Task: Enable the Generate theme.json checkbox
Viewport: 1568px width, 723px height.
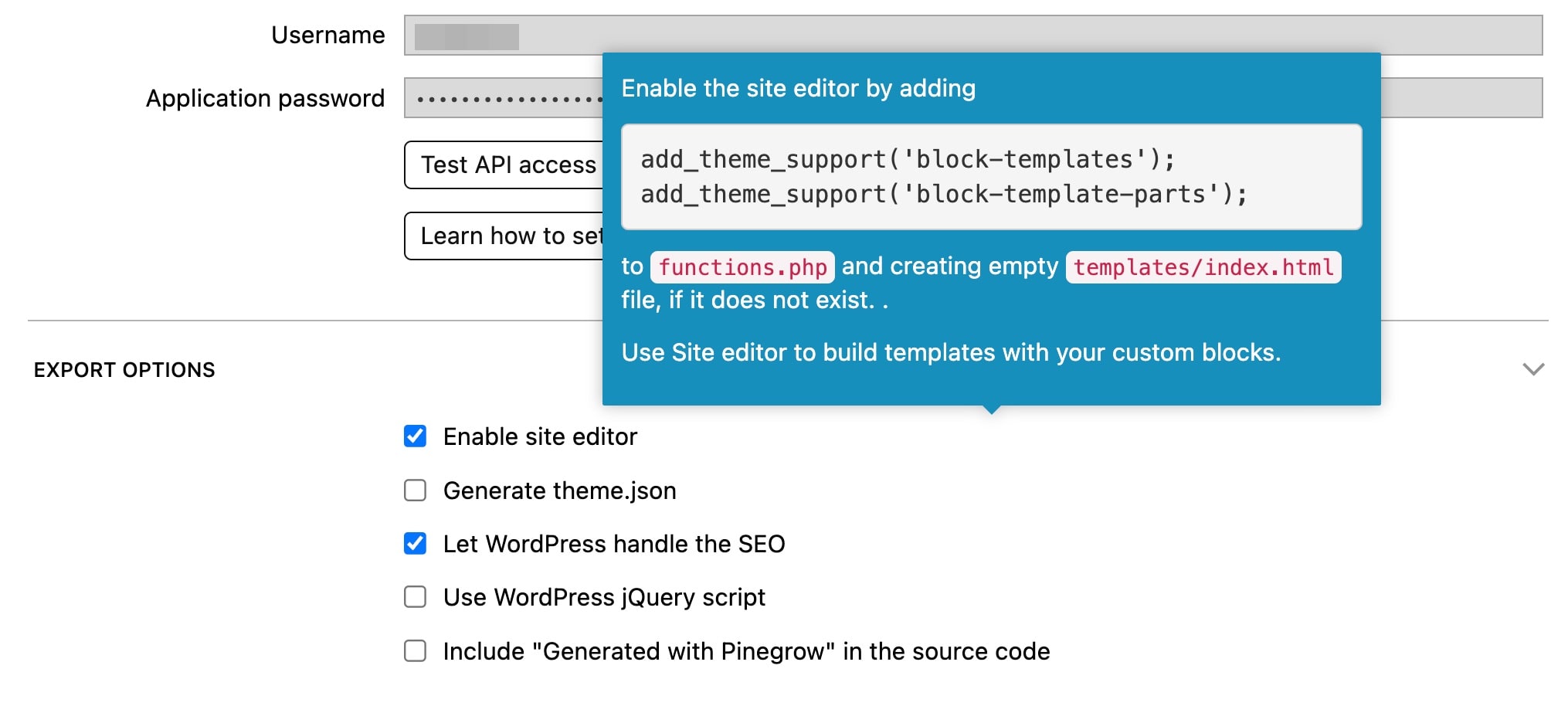Action: pos(415,490)
